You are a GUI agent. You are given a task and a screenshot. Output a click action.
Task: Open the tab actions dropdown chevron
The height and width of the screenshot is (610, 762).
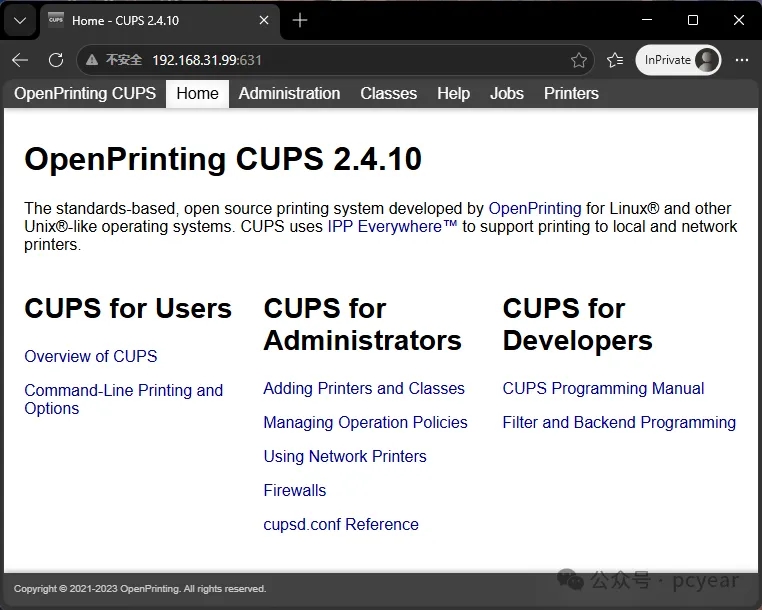pos(20,20)
